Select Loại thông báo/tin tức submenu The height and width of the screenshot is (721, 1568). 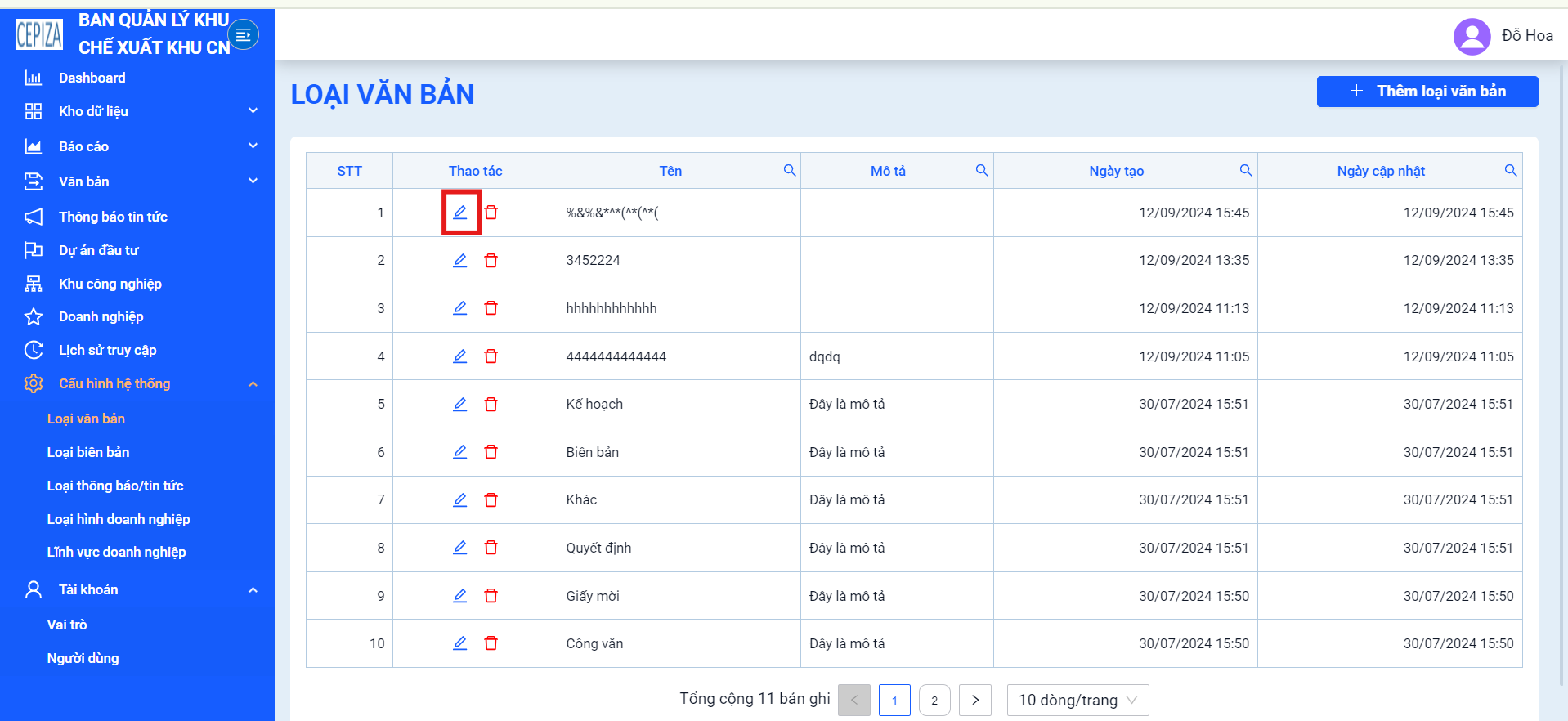click(x=114, y=486)
